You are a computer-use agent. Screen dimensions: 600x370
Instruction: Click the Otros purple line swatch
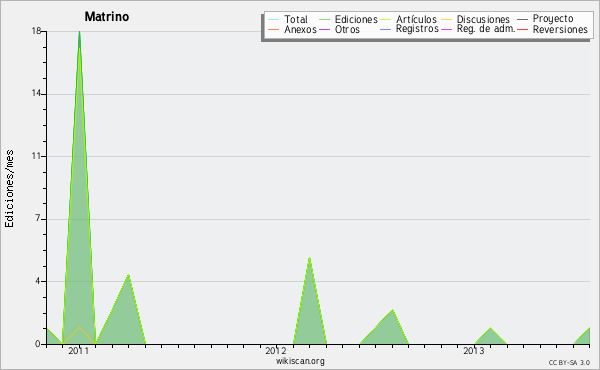[324, 29]
